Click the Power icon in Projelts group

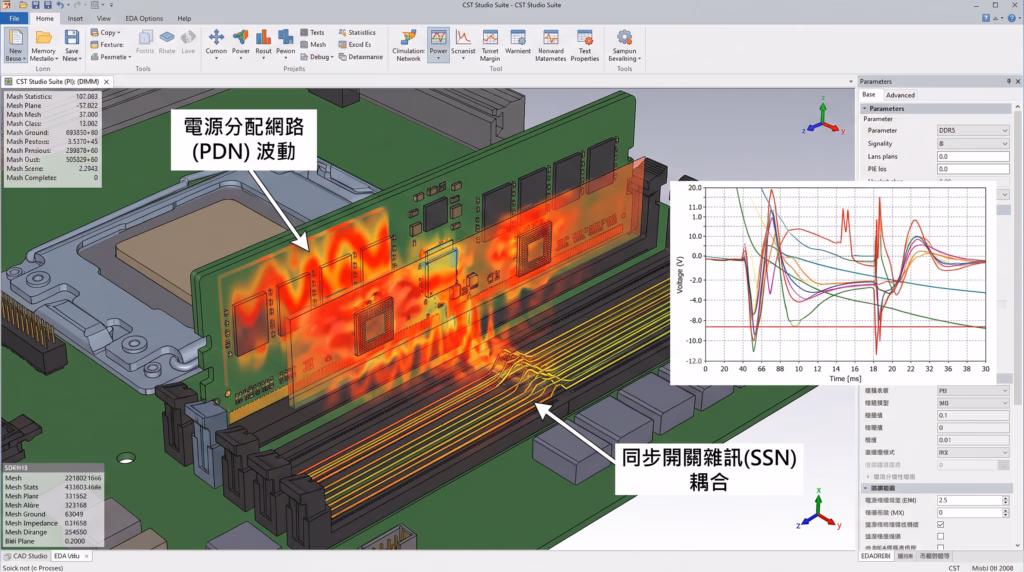coord(241,37)
